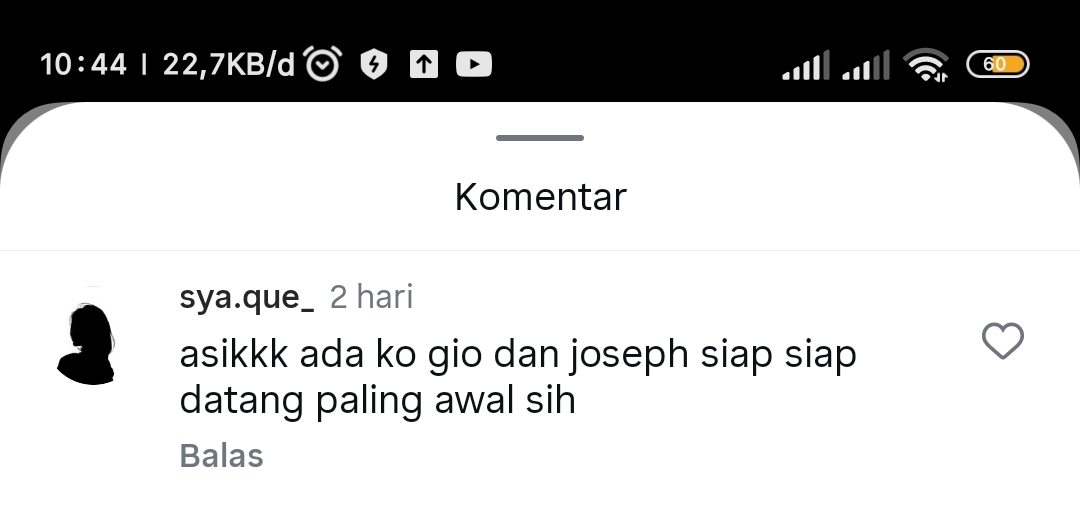Tap the Komentar sheet drag handle
This screenshot has width=1080, height=518.
click(x=540, y=138)
